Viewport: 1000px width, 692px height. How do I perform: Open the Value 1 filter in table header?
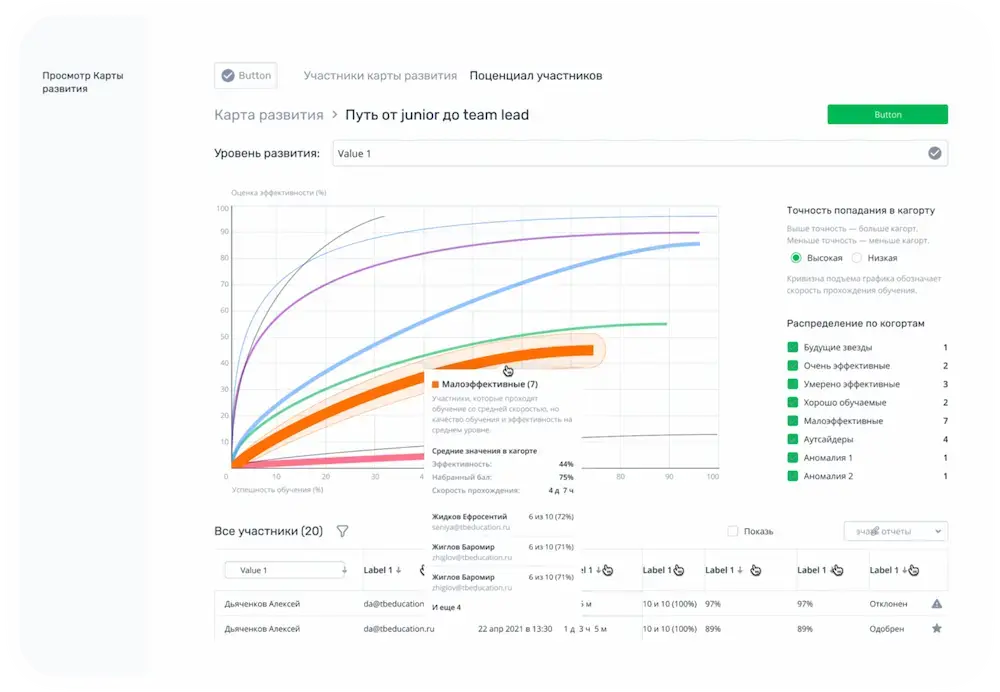(285, 570)
